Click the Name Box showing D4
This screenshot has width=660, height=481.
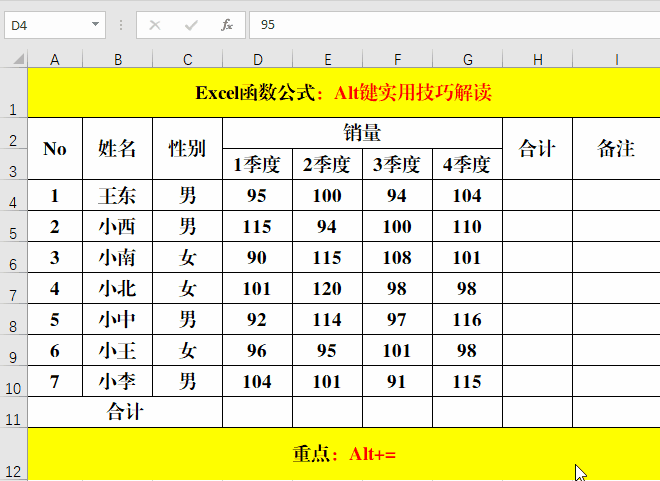click(x=55, y=25)
